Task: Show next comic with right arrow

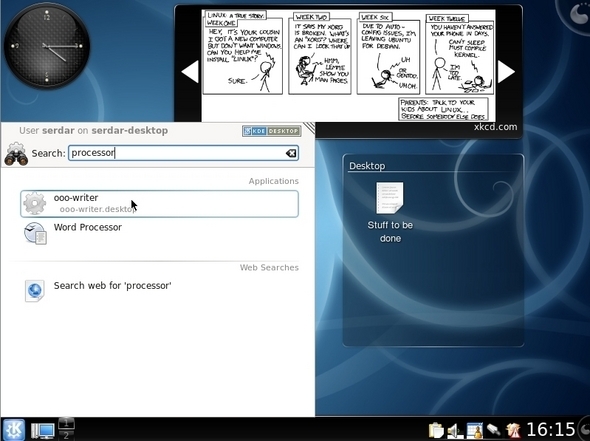Action: [506, 71]
